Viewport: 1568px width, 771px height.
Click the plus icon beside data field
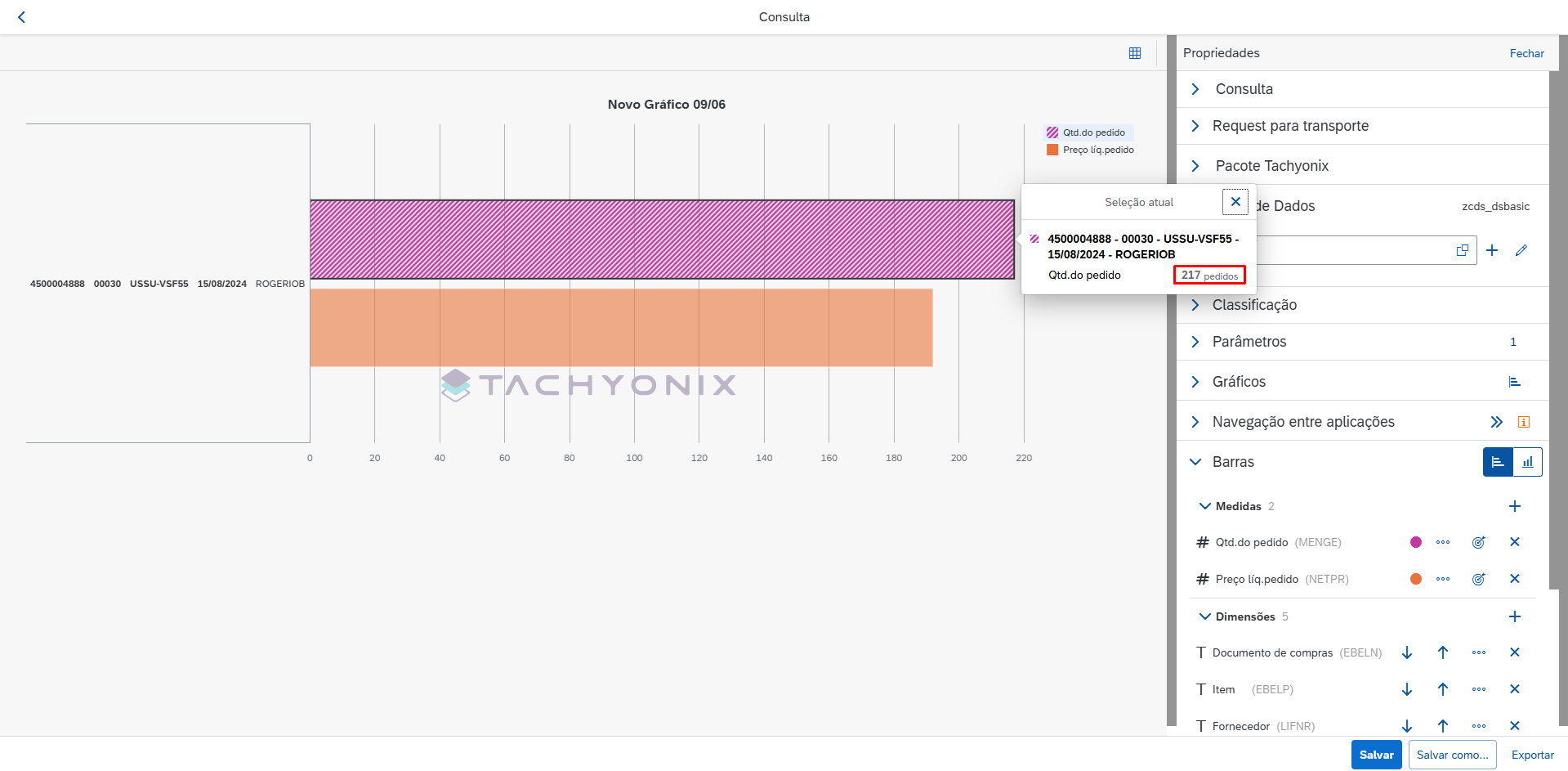click(1491, 250)
